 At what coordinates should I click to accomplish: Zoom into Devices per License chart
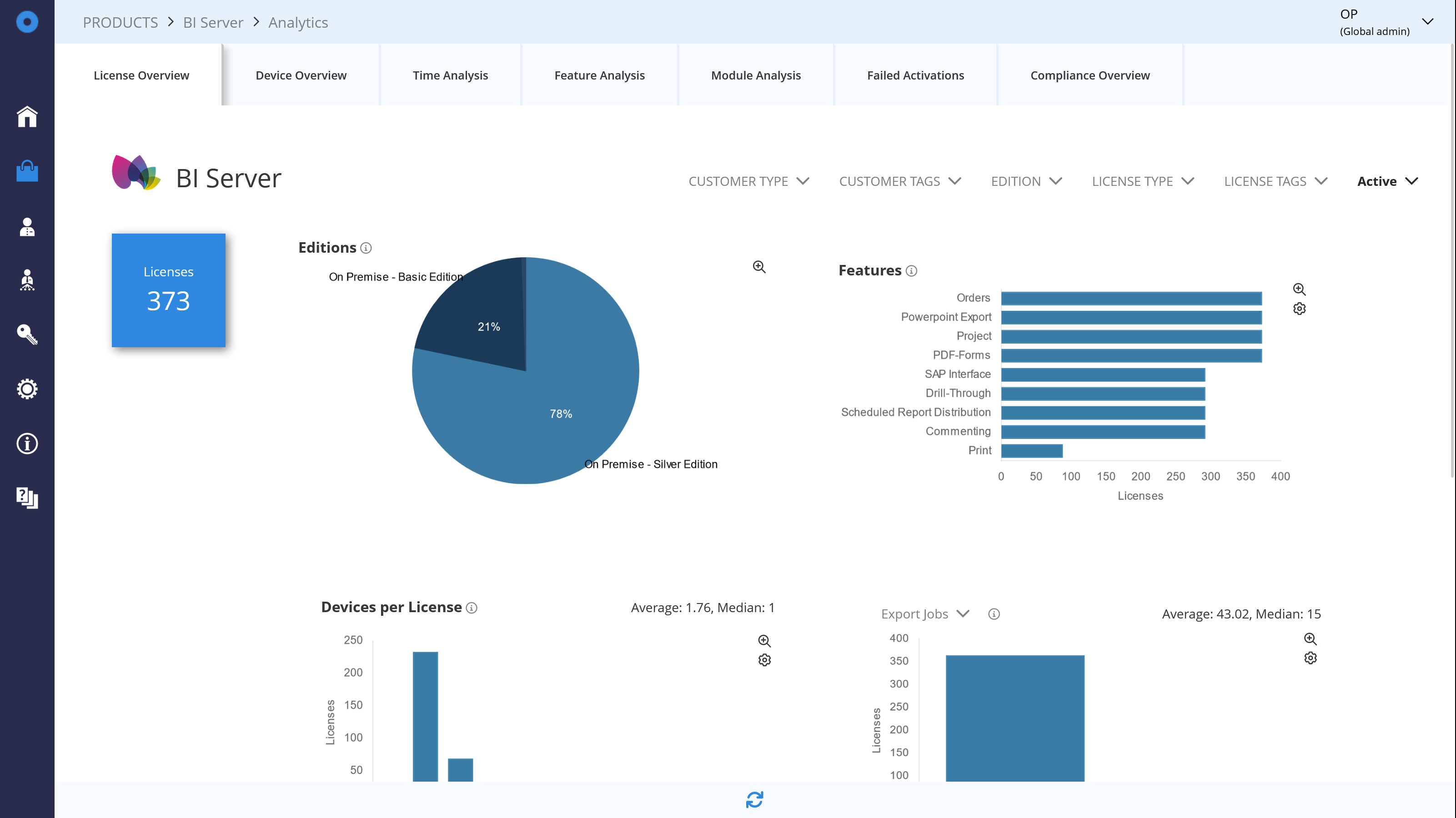764,641
